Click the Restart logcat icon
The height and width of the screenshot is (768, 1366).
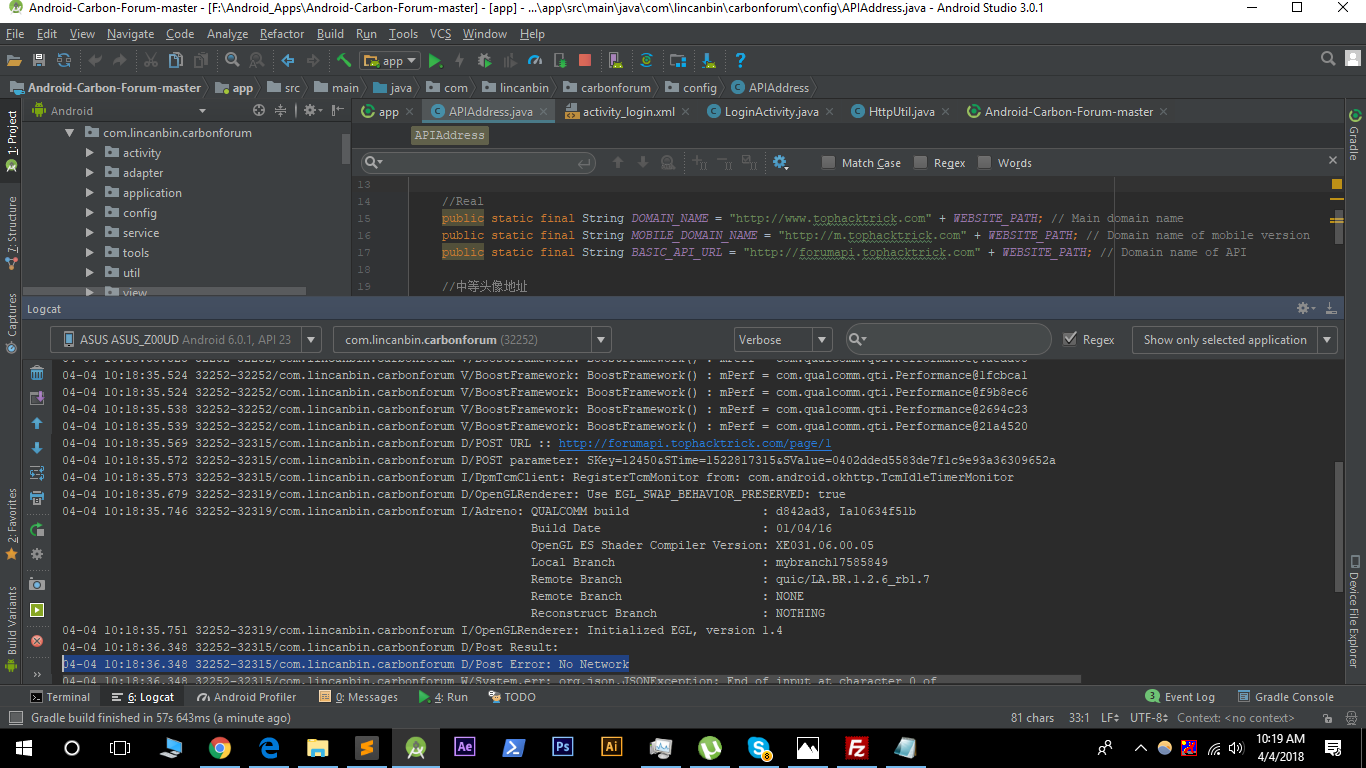click(37, 529)
